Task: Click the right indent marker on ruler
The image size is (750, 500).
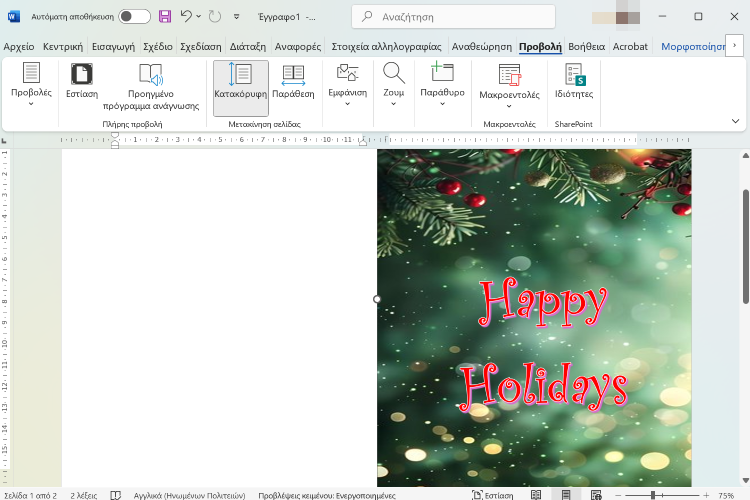Action: click(363, 142)
